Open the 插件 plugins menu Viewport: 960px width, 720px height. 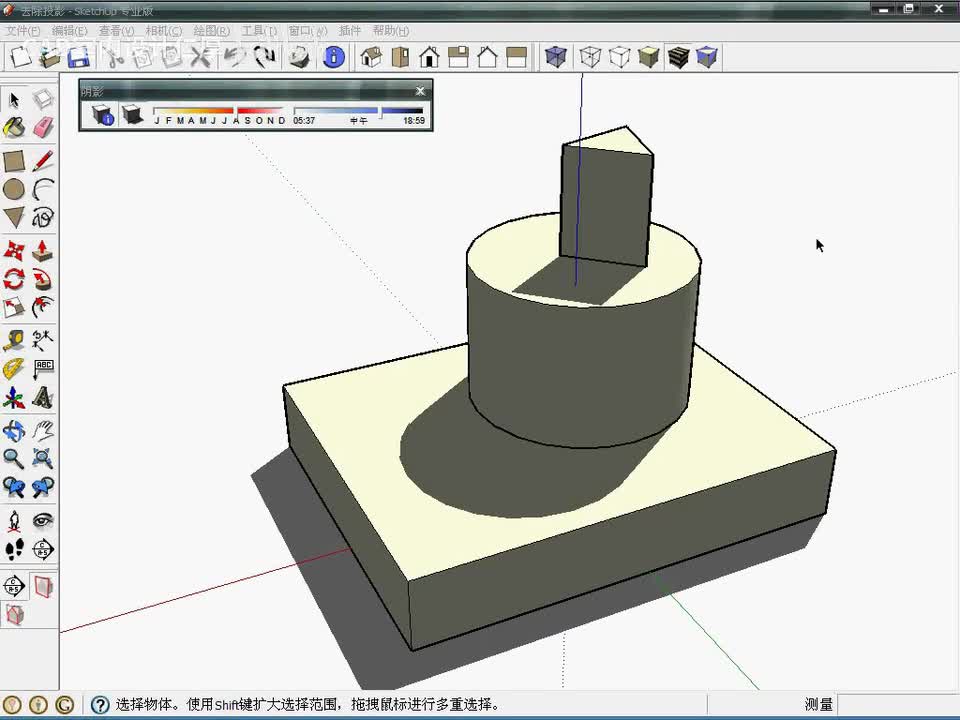pyautogui.click(x=350, y=31)
